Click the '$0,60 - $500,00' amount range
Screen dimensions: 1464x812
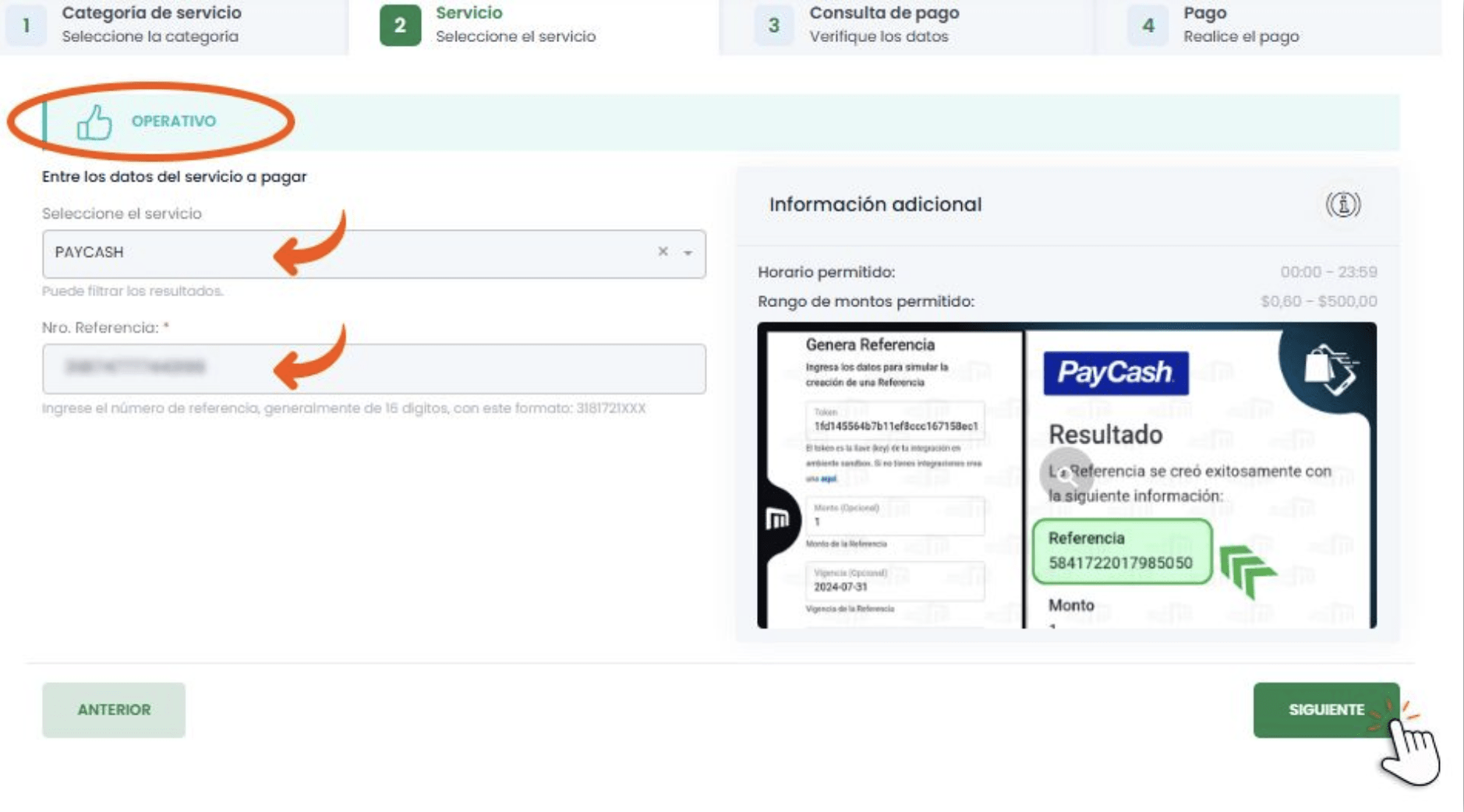(1319, 301)
